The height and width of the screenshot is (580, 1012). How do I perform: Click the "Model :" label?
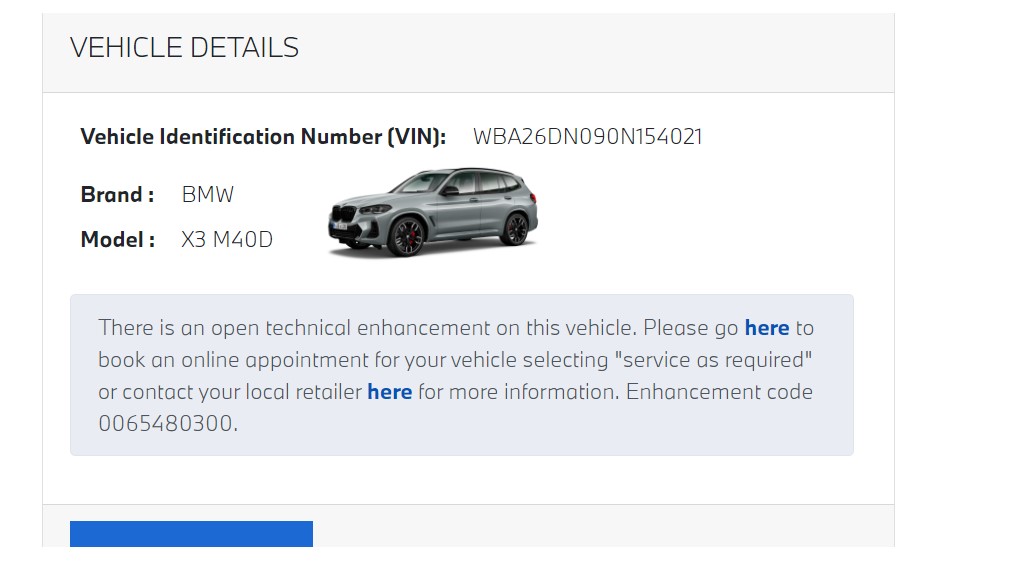tap(118, 240)
